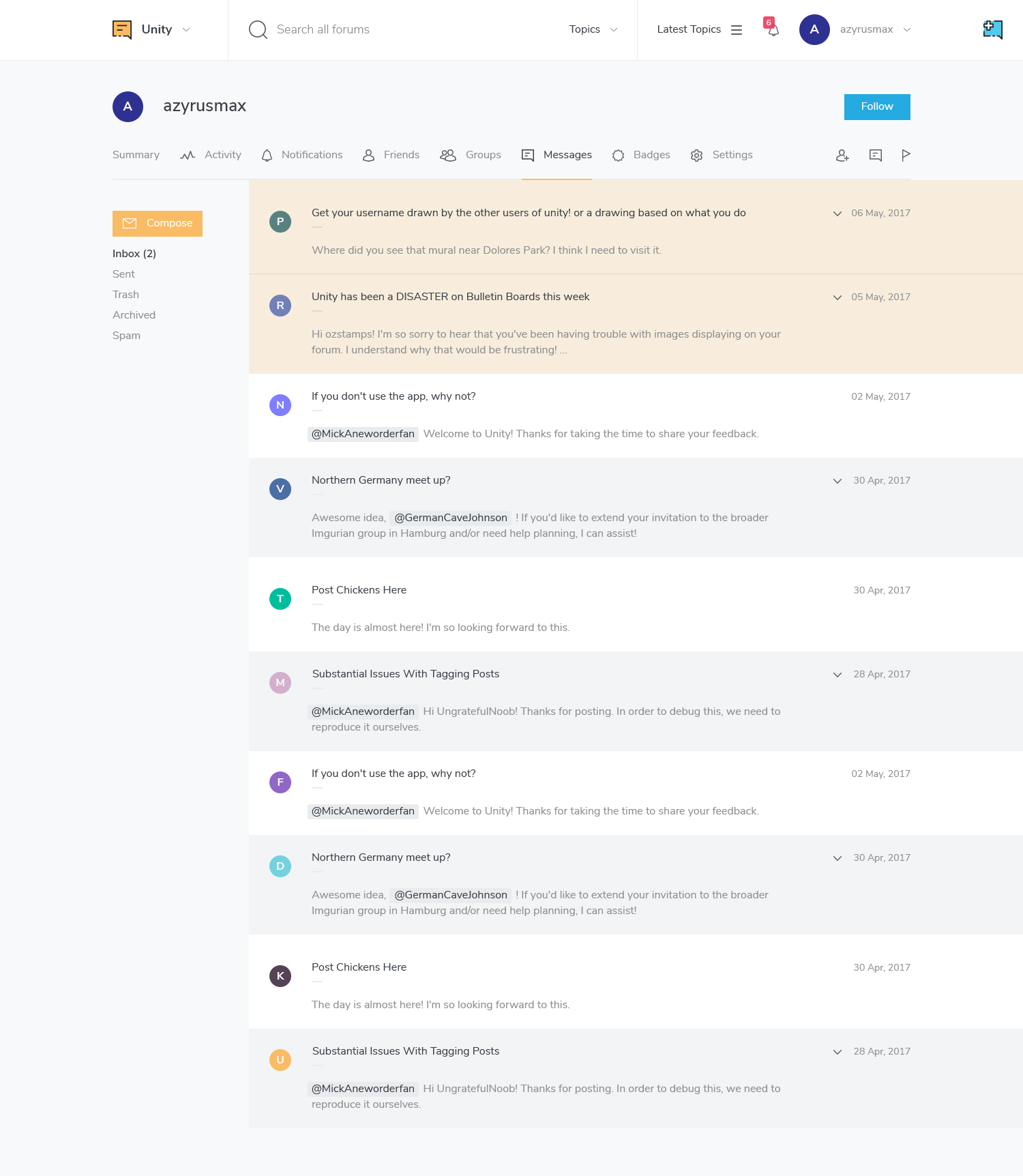
Task: Open the Spam folder
Action: tap(126, 336)
